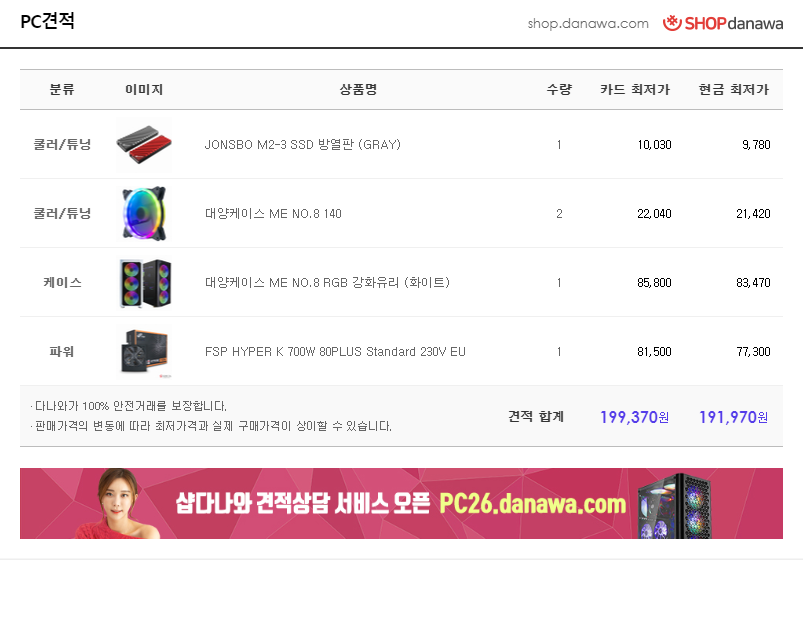
Task: Click the FSP HYPER K power supply image
Action: [144, 352]
